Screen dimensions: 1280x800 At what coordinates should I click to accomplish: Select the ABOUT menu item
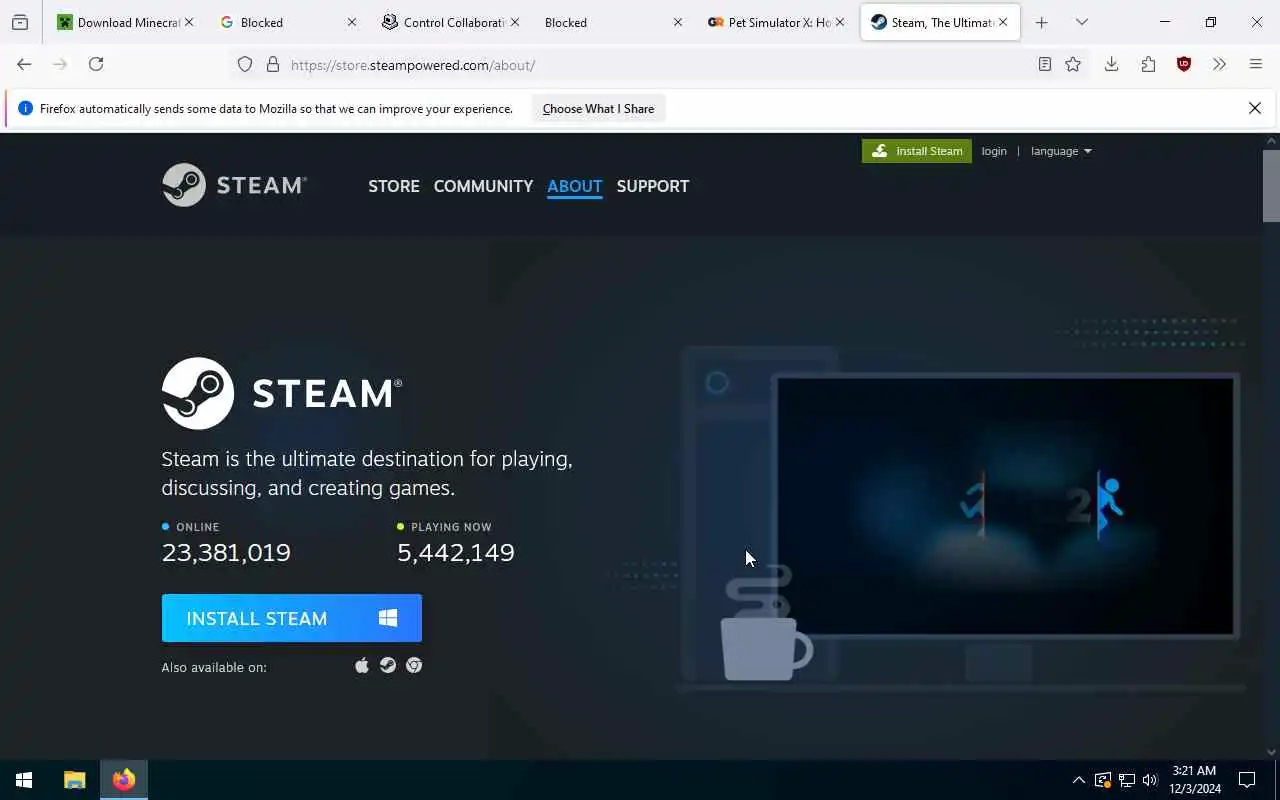pyautogui.click(x=575, y=186)
